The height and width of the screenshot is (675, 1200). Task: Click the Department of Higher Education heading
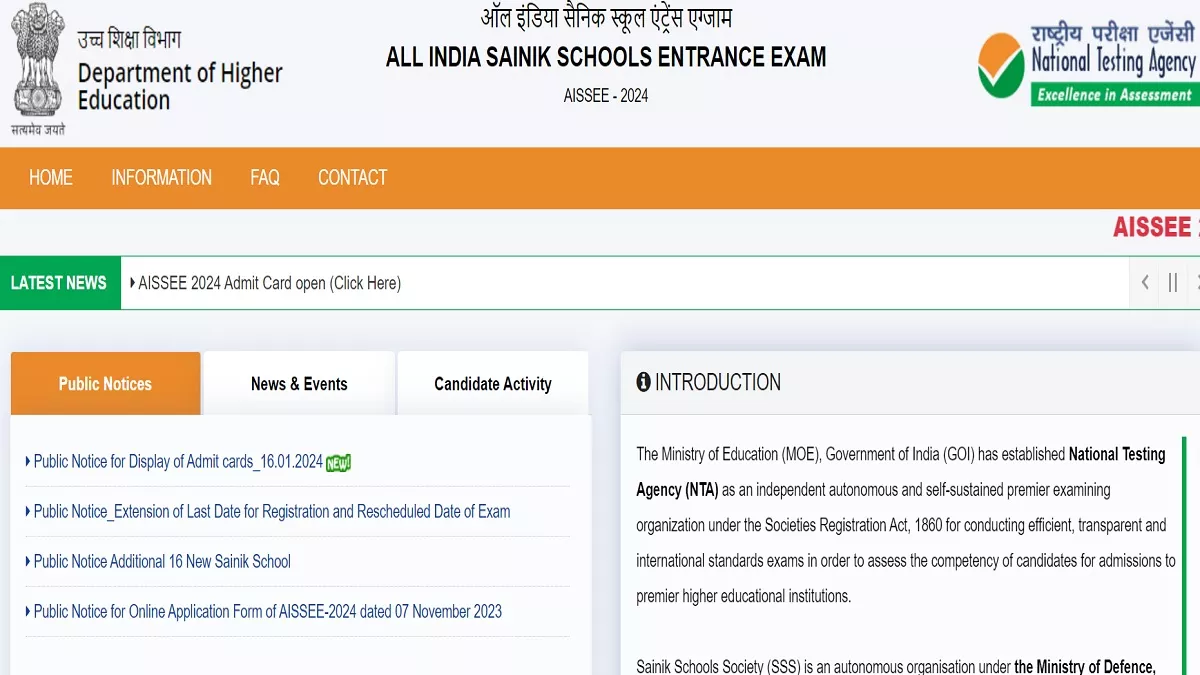click(x=180, y=86)
